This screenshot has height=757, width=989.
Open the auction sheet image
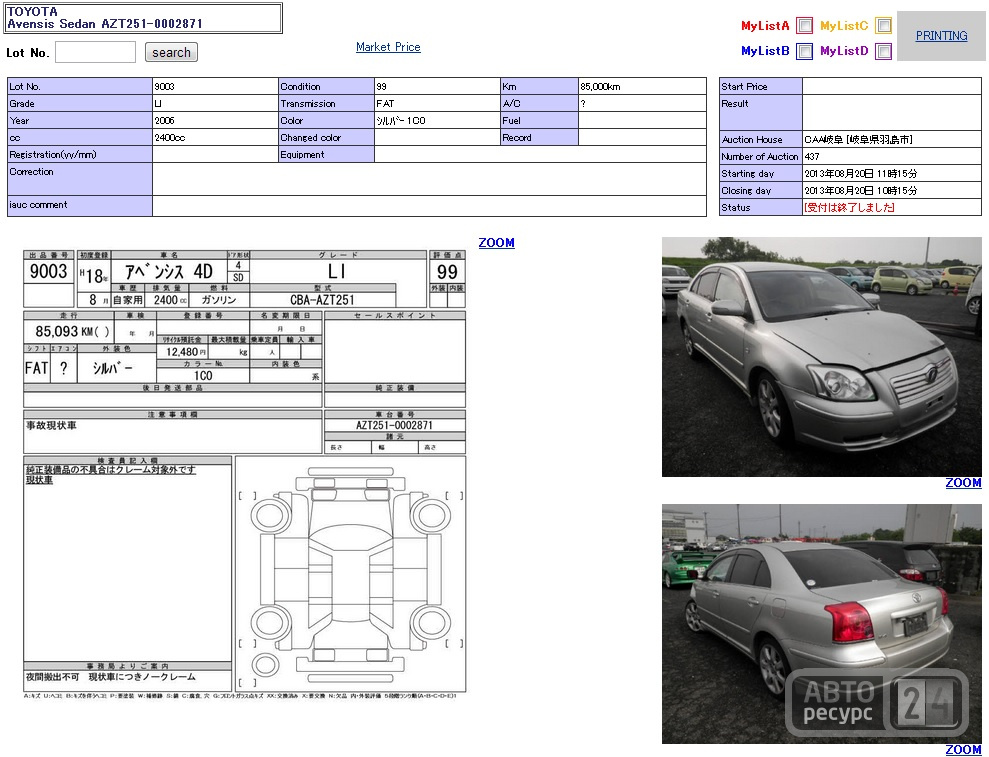click(x=245, y=474)
